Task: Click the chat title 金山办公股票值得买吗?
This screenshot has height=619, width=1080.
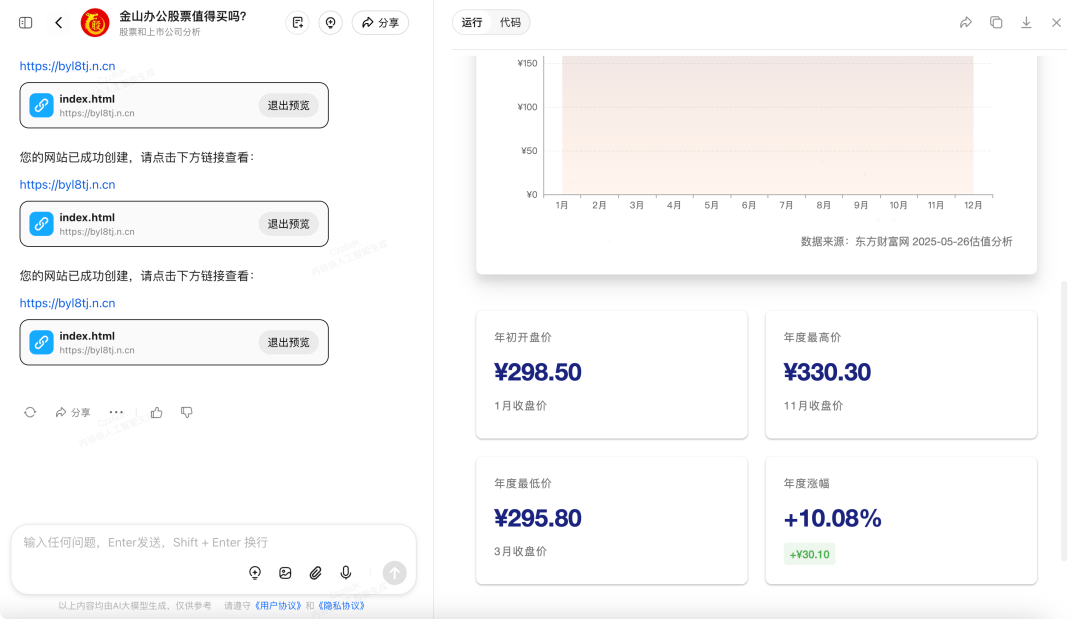Action: coord(183,17)
